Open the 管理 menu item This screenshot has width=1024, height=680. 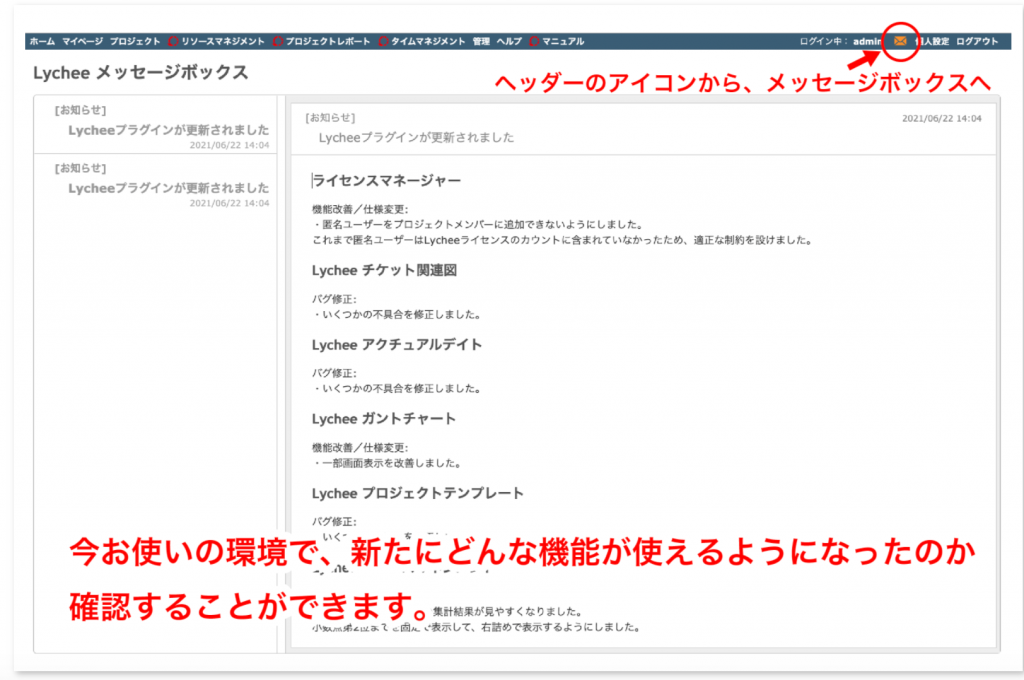(481, 41)
